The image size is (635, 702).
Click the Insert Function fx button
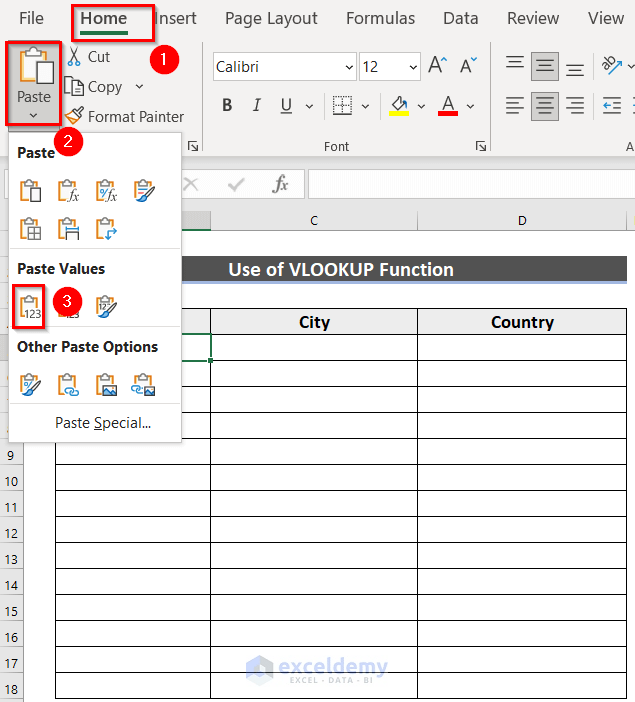[280, 184]
